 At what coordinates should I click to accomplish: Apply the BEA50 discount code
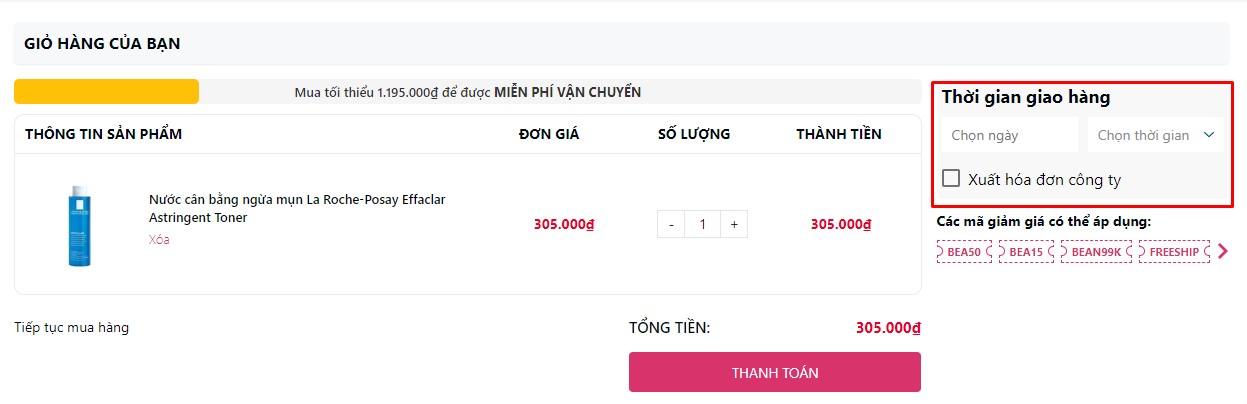(x=964, y=252)
